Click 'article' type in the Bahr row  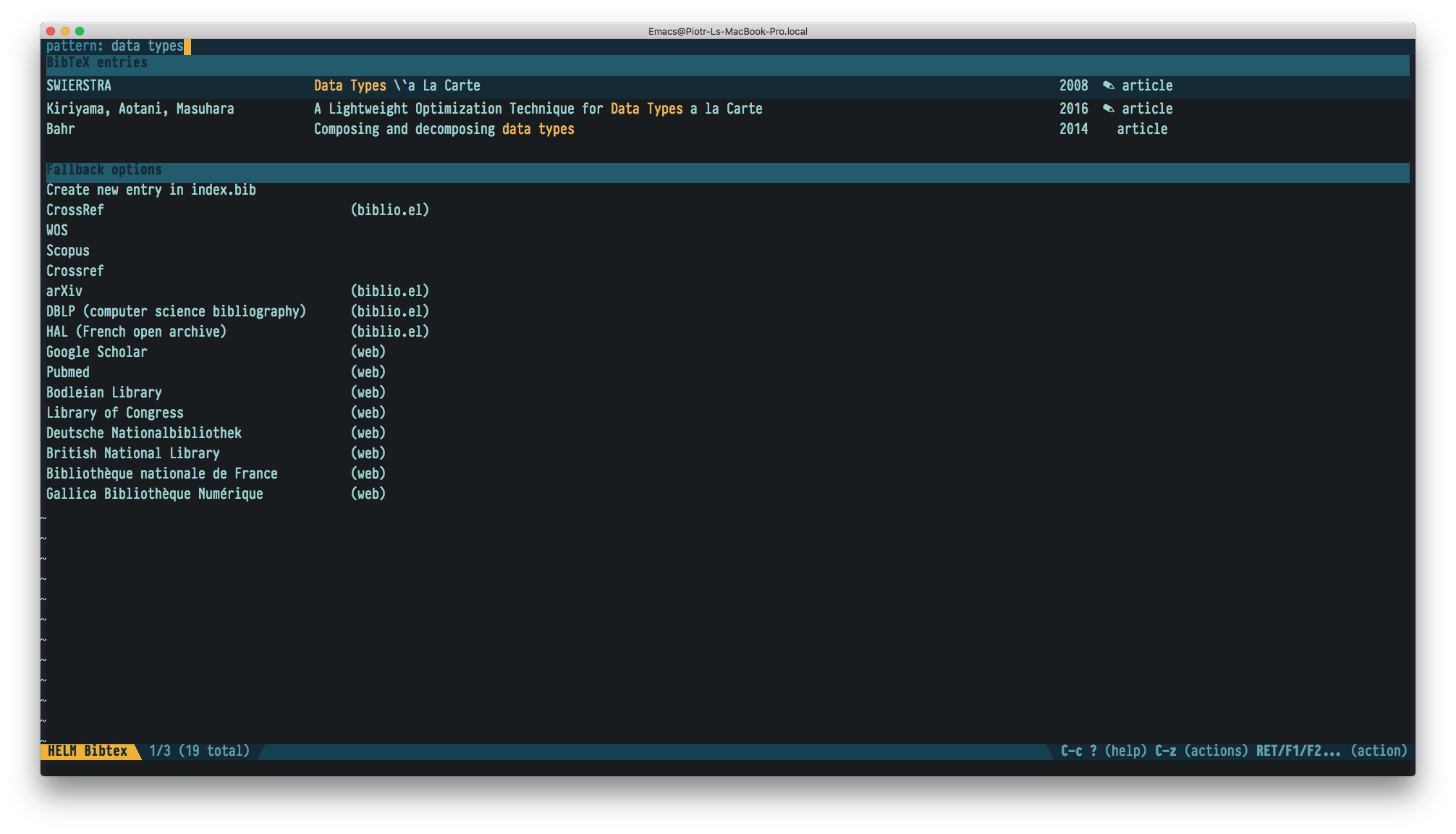[1142, 129]
